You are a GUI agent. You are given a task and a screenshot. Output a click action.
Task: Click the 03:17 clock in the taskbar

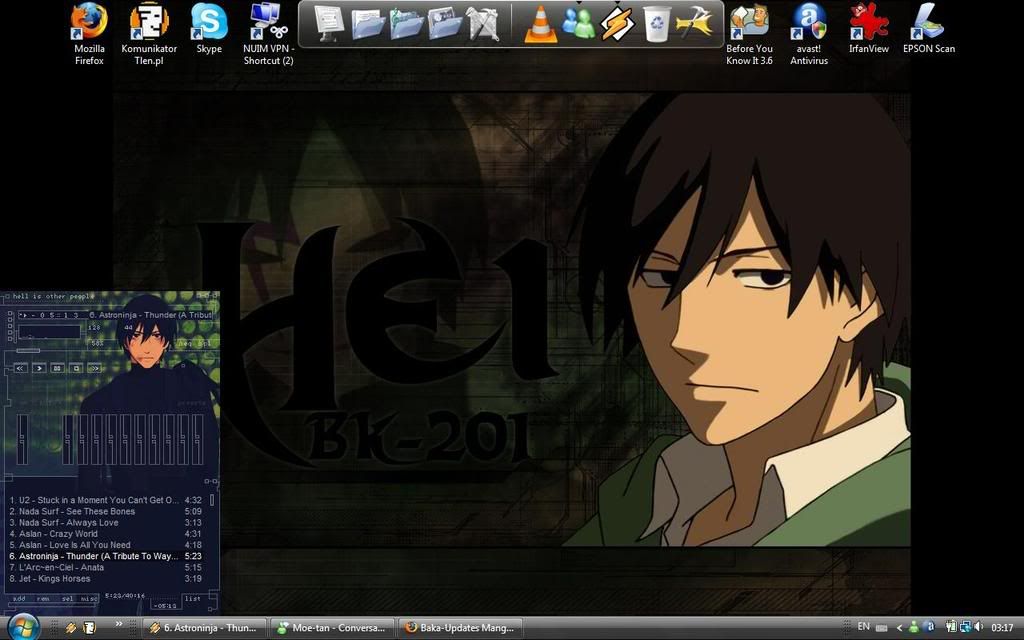coord(1002,628)
